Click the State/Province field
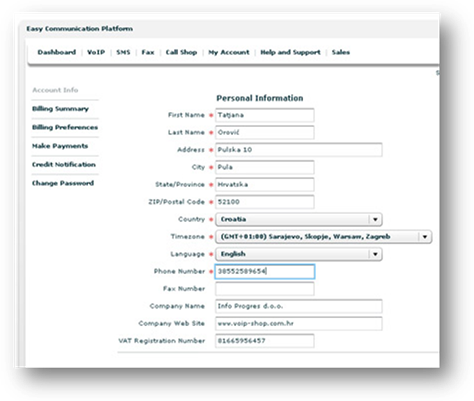The image size is (474, 401). 265,185
